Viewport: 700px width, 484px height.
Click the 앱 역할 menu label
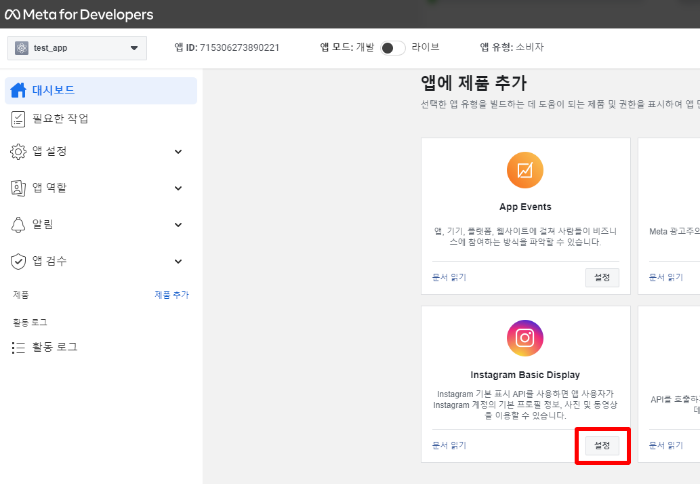click(x=49, y=188)
